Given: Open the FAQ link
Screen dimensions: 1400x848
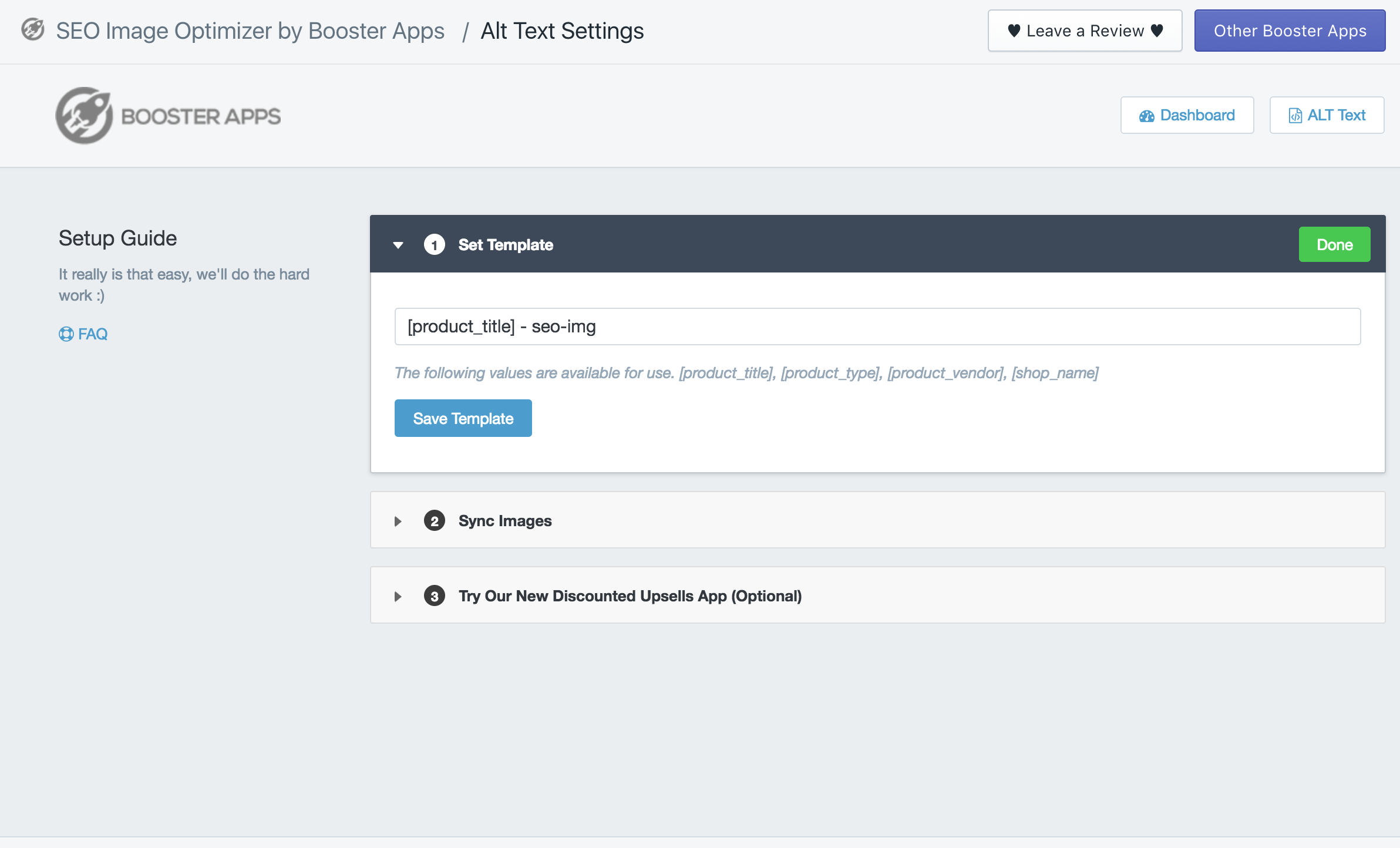Looking at the screenshot, I should coord(93,334).
